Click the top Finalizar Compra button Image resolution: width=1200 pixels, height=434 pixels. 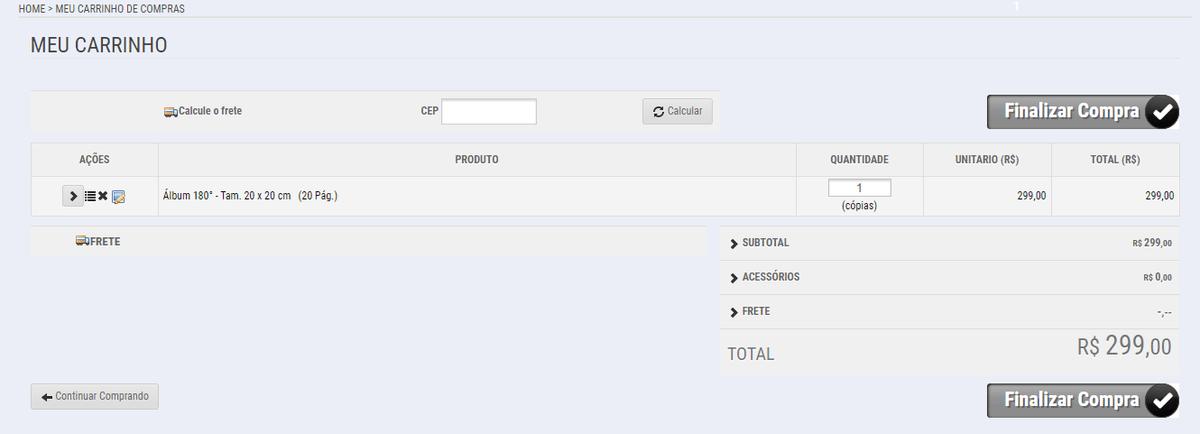coord(1083,112)
